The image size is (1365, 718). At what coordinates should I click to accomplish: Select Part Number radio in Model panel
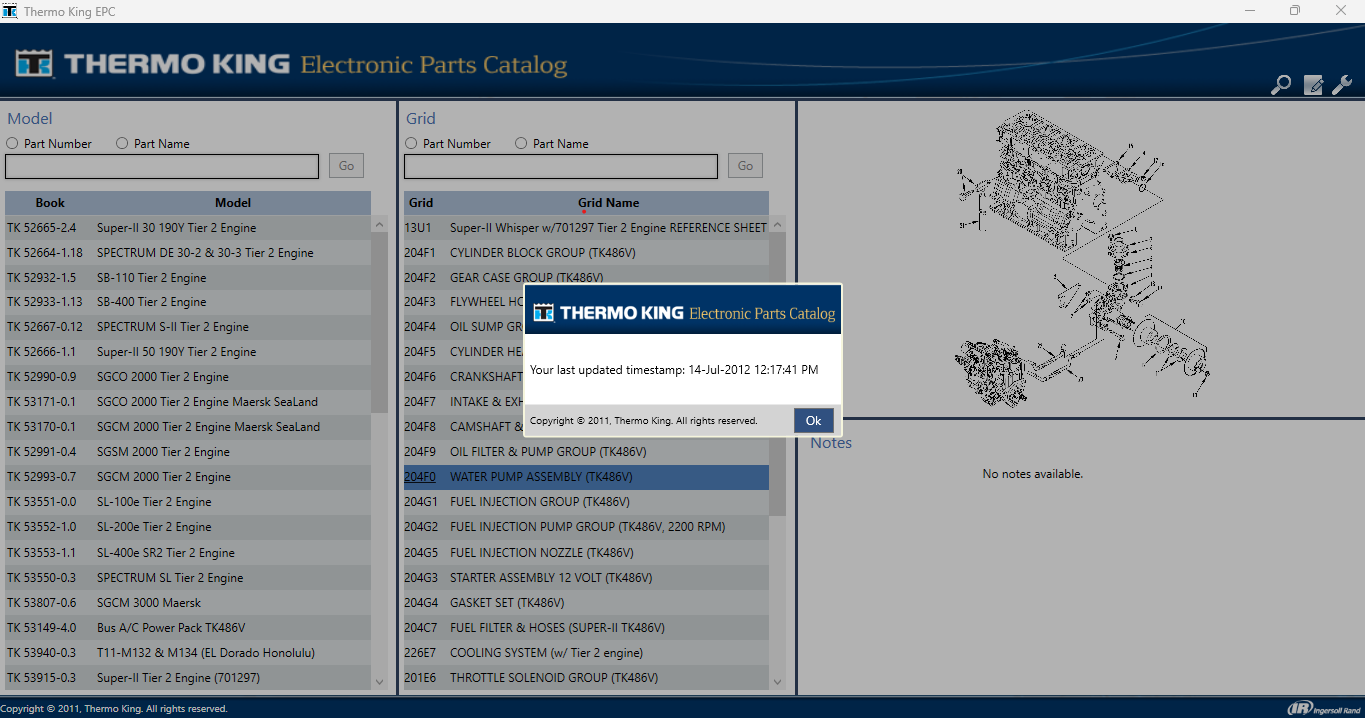12,143
